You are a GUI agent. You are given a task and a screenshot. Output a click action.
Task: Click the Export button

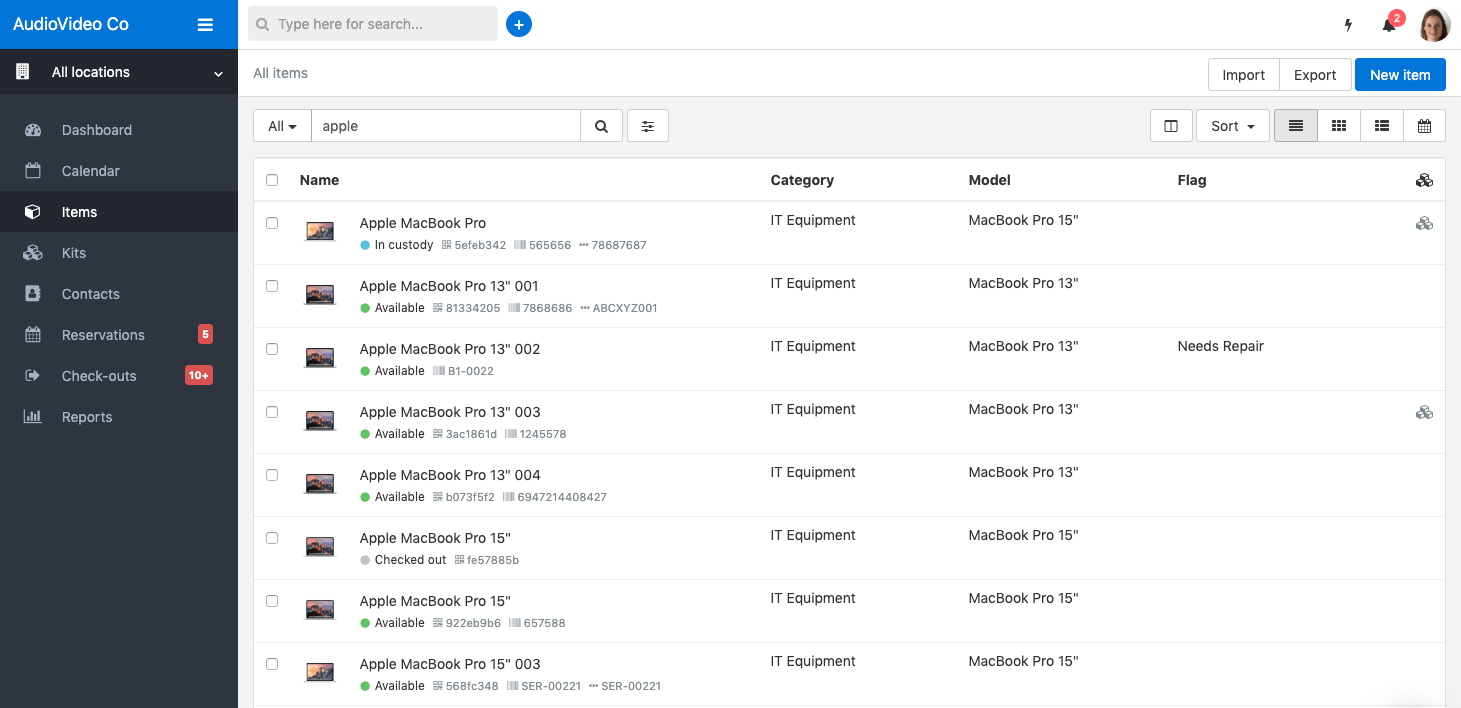(x=1315, y=75)
